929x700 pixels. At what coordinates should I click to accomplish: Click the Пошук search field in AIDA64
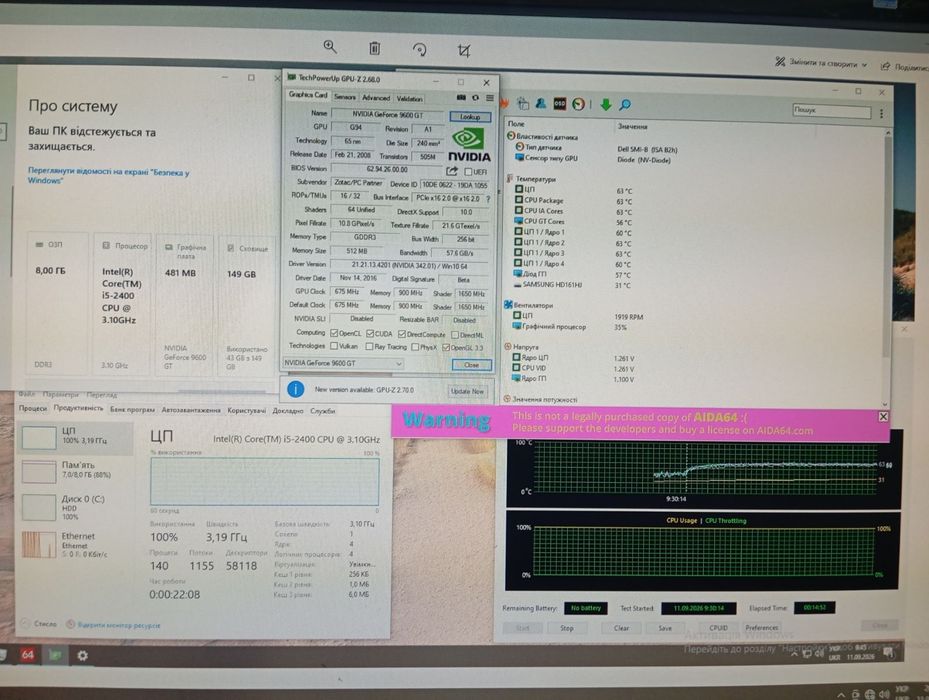pos(831,110)
